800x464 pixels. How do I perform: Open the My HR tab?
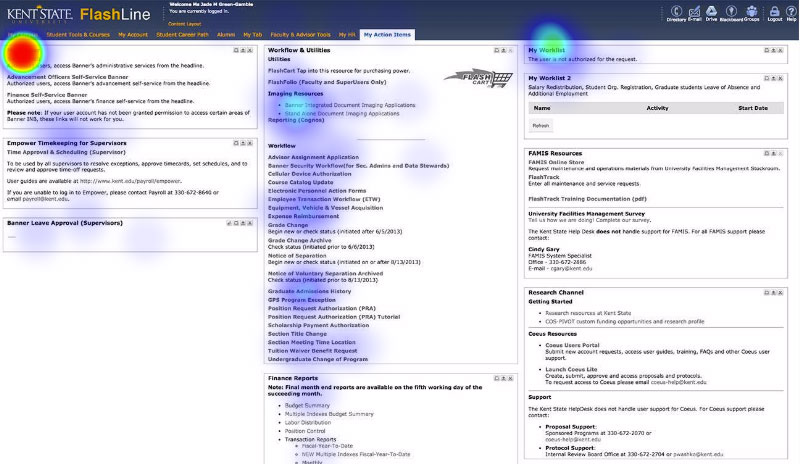347,35
